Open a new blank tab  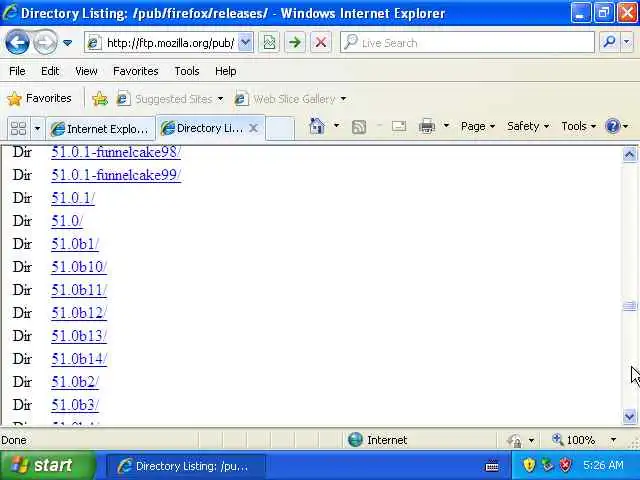(x=280, y=129)
